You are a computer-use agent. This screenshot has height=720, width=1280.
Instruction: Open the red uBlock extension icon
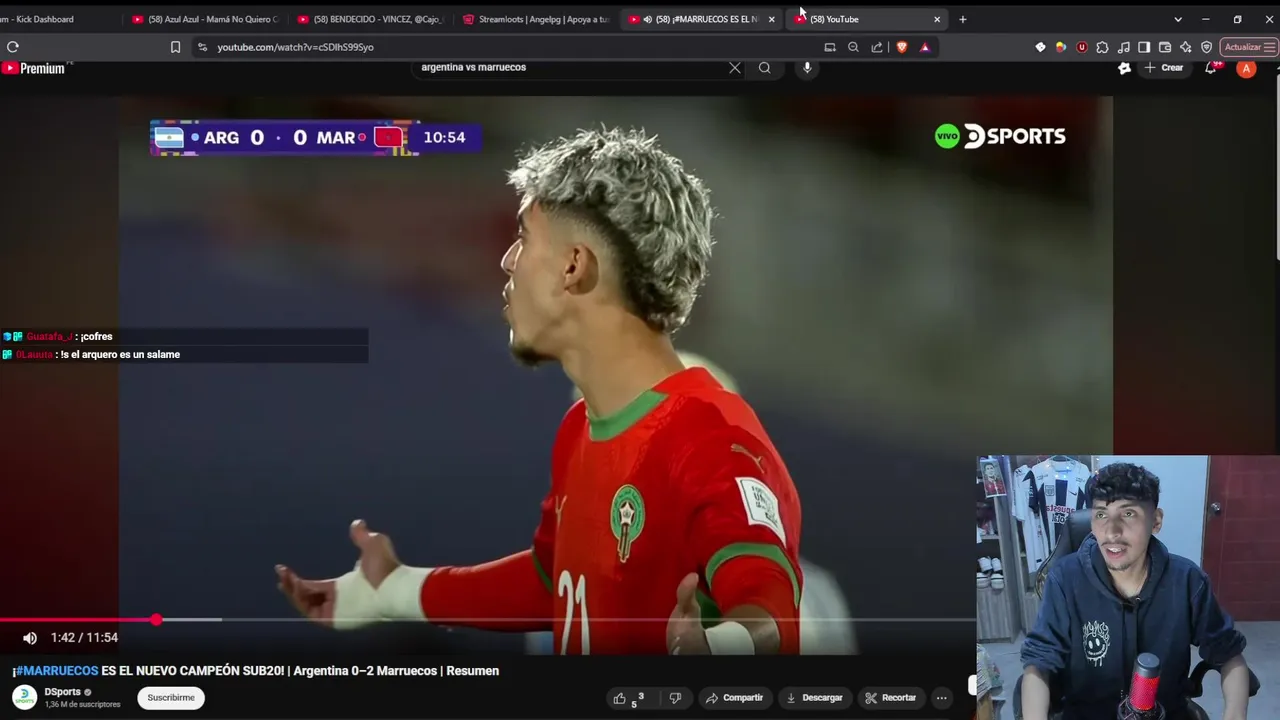pyautogui.click(x=1082, y=47)
